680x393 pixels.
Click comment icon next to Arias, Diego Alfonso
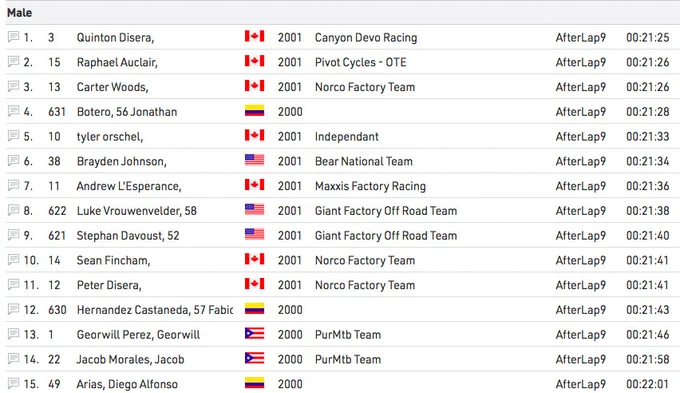point(13,383)
